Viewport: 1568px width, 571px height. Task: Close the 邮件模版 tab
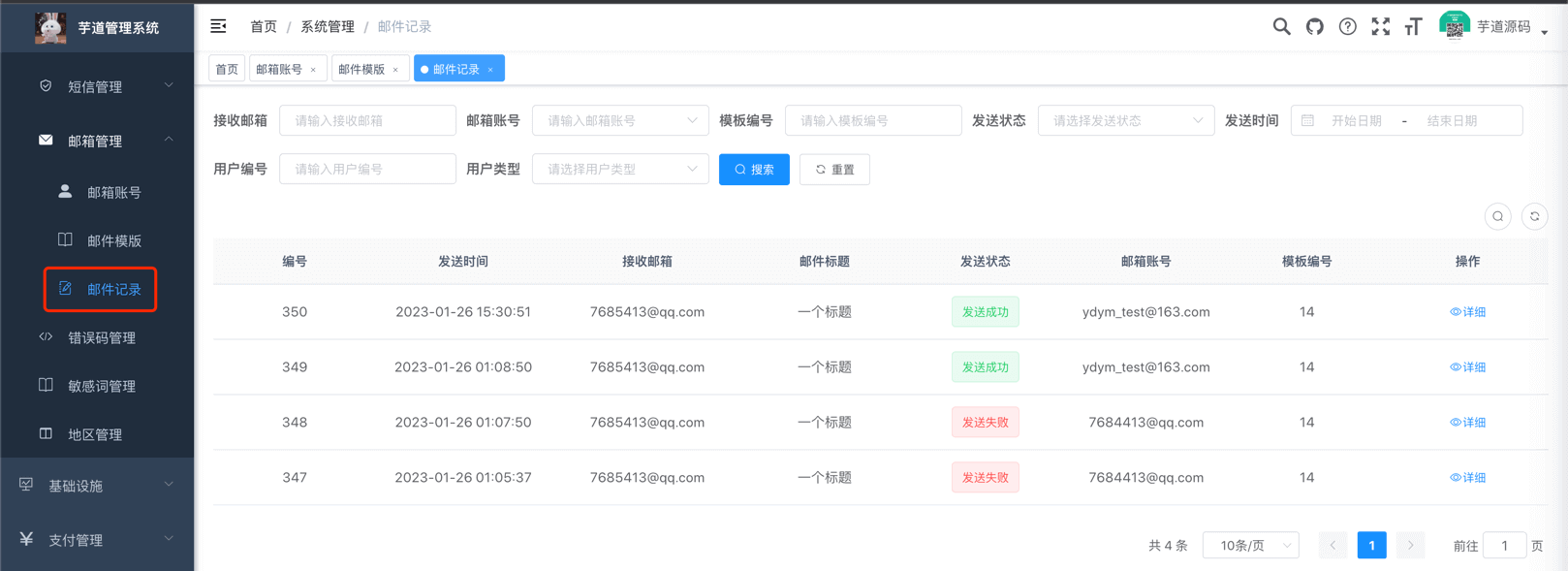395,70
